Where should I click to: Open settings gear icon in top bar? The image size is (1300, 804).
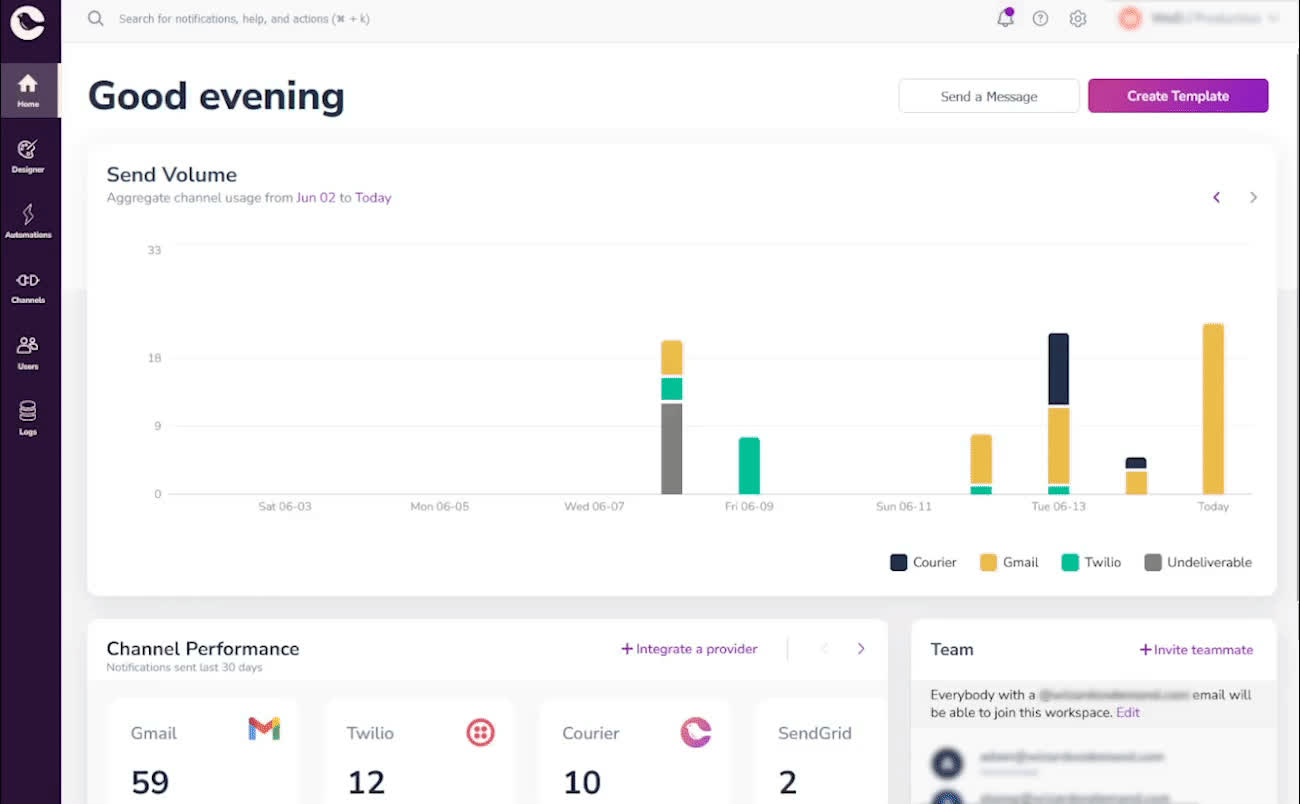click(1077, 18)
